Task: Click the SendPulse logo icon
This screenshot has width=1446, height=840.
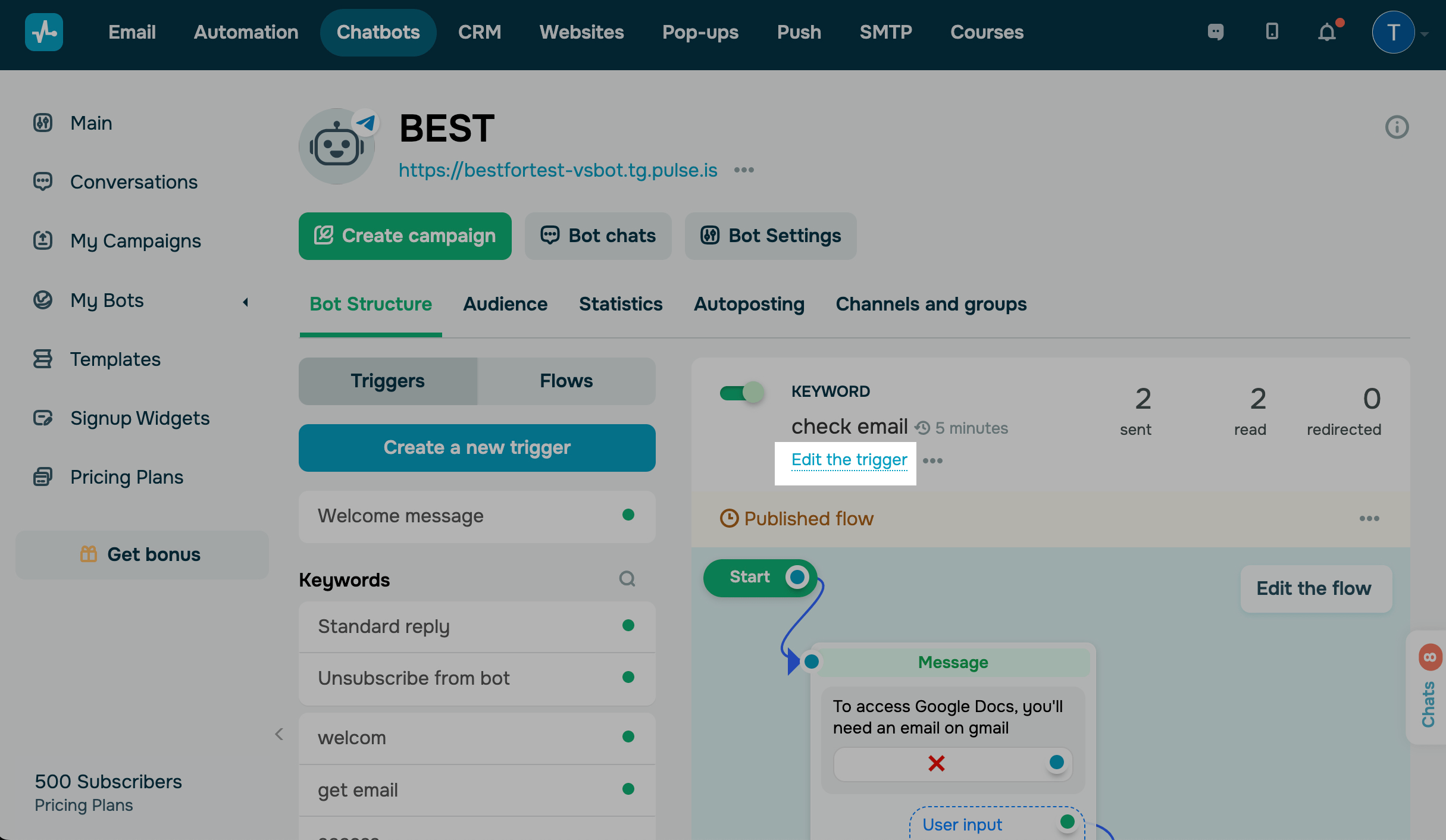Action: (44, 32)
